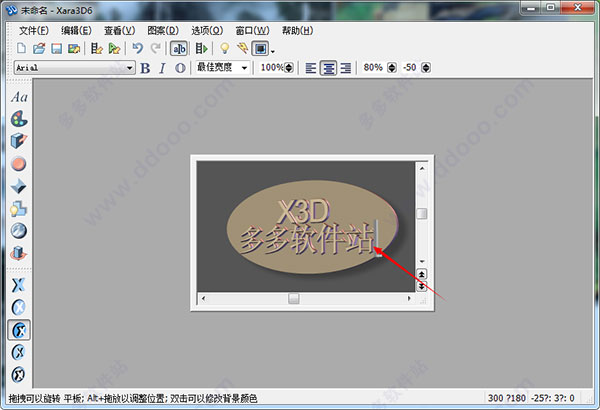Toggle the text edit cursor (a|b) button
This screenshot has height=410, width=600.
tap(179, 49)
